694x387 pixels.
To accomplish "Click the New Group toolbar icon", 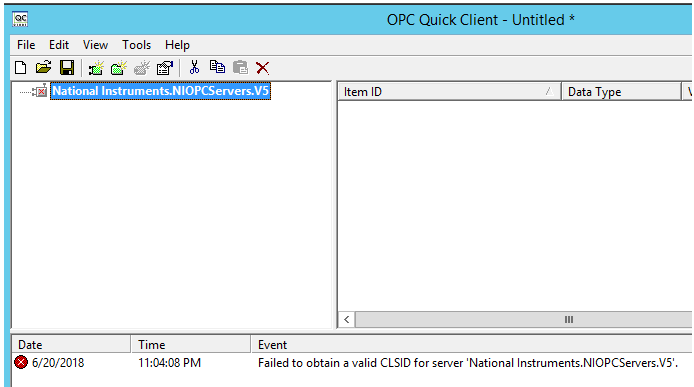I will tap(119, 68).
